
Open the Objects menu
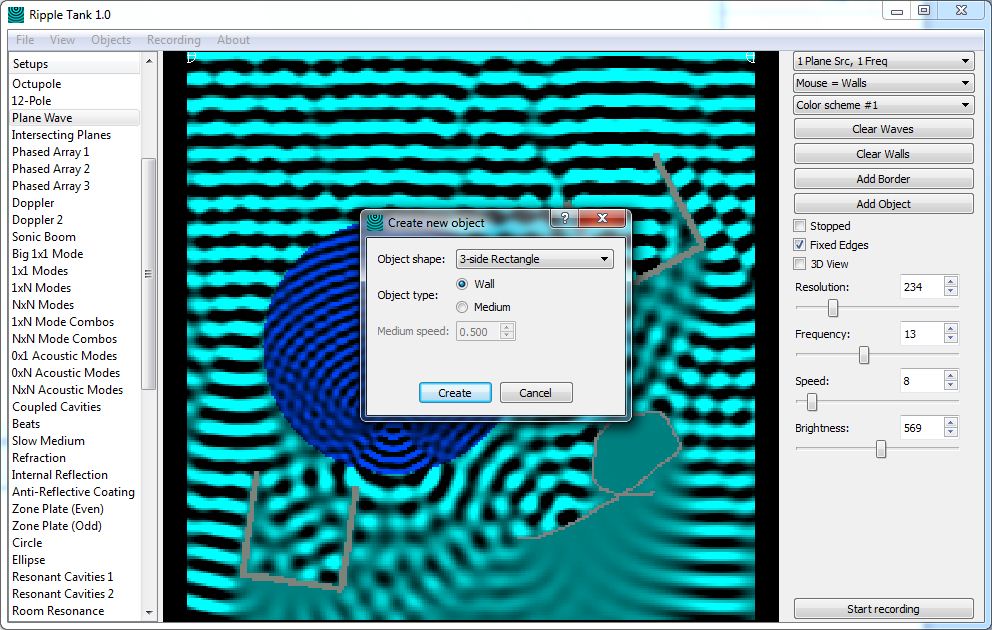pyautogui.click(x=111, y=40)
